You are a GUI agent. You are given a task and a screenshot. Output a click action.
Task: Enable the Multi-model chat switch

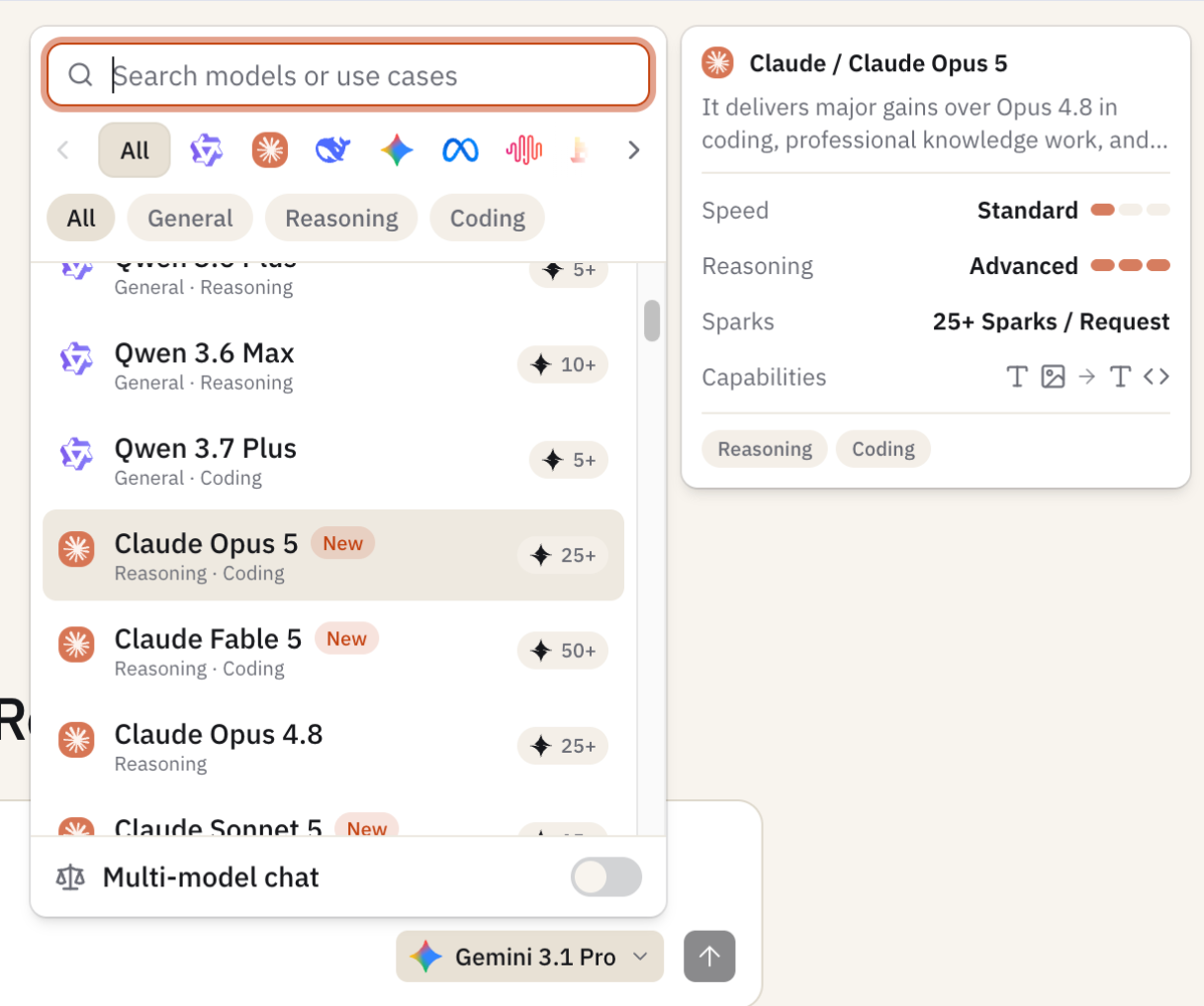pos(606,877)
